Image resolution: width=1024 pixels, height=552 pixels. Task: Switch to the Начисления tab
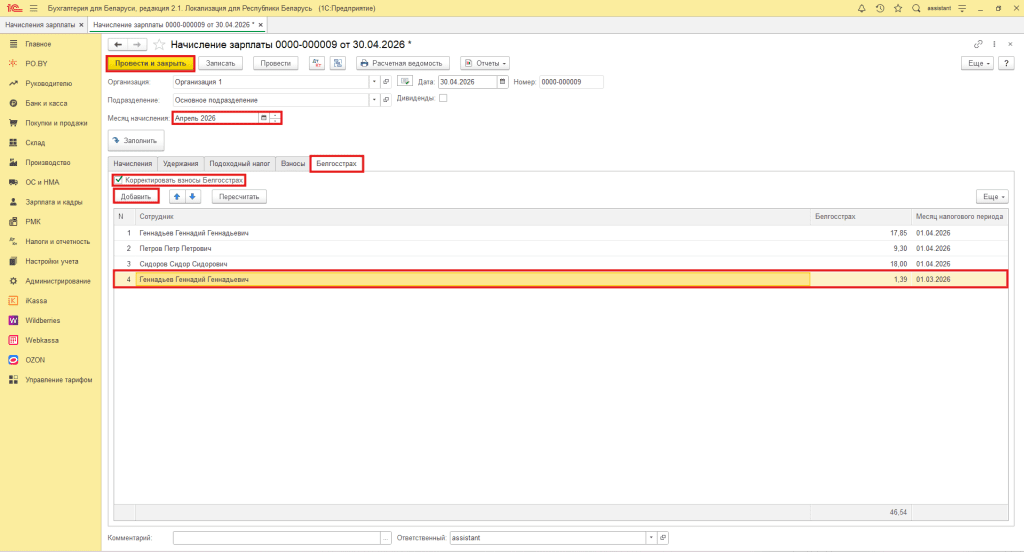pos(133,163)
